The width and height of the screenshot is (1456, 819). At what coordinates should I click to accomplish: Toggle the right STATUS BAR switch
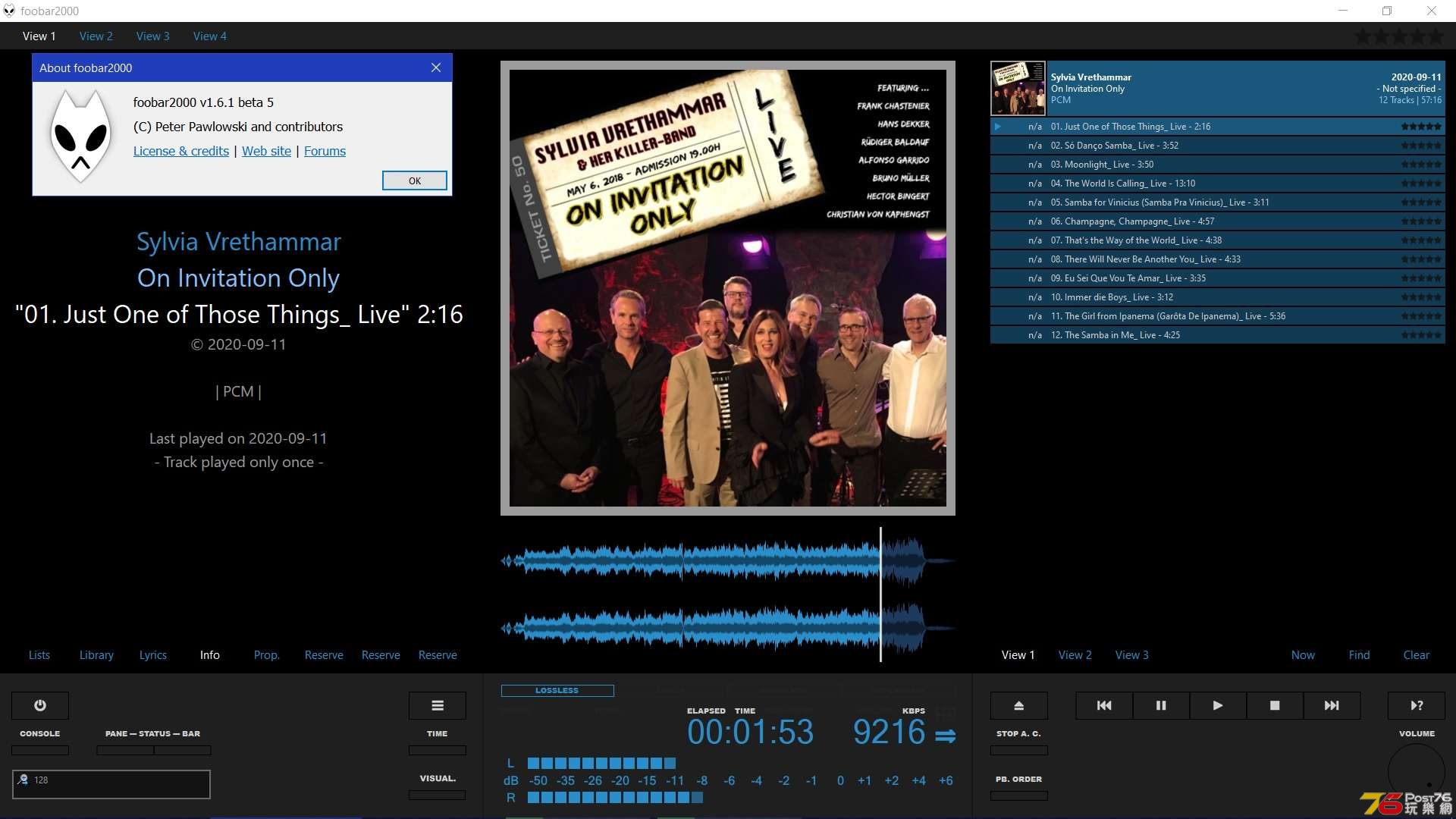coord(183,750)
